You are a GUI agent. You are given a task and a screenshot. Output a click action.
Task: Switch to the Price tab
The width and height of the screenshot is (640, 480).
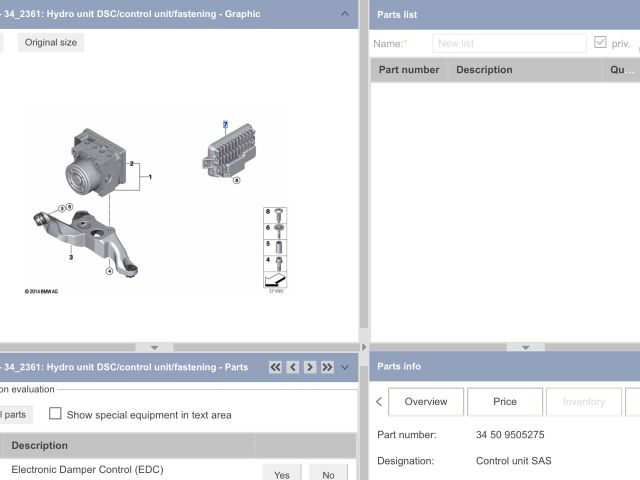click(x=505, y=401)
